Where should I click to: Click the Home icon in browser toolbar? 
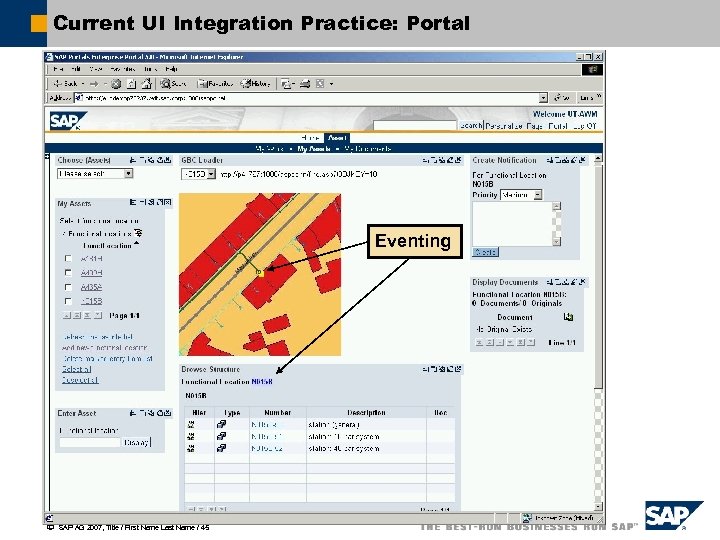pyautogui.click(x=146, y=84)
